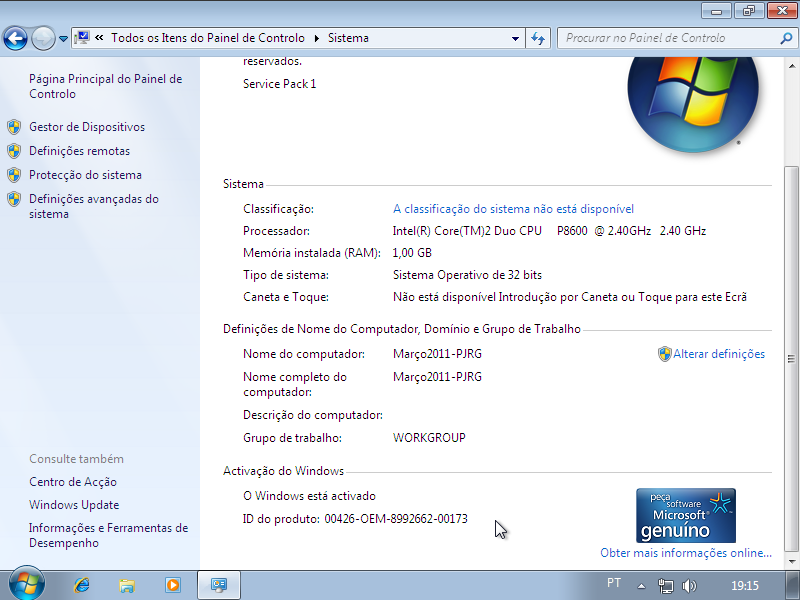Click the PT language indicator

pyautogui.click(x=614, y=583)
